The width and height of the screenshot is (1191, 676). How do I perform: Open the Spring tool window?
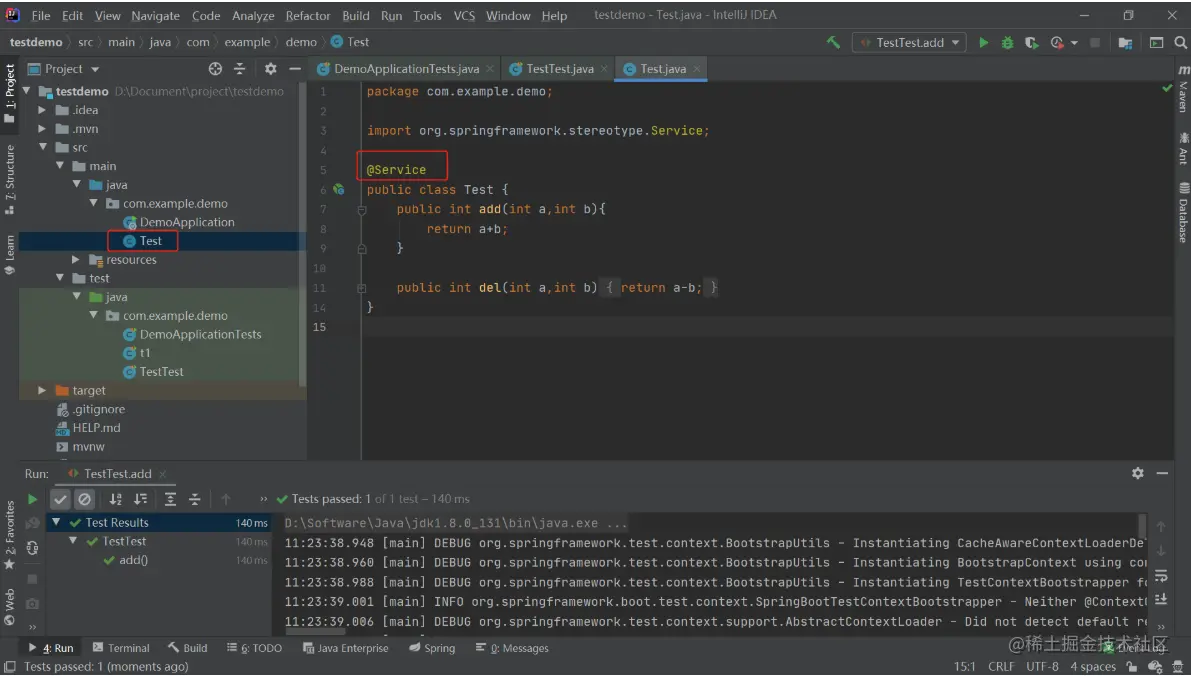(432, 648)
